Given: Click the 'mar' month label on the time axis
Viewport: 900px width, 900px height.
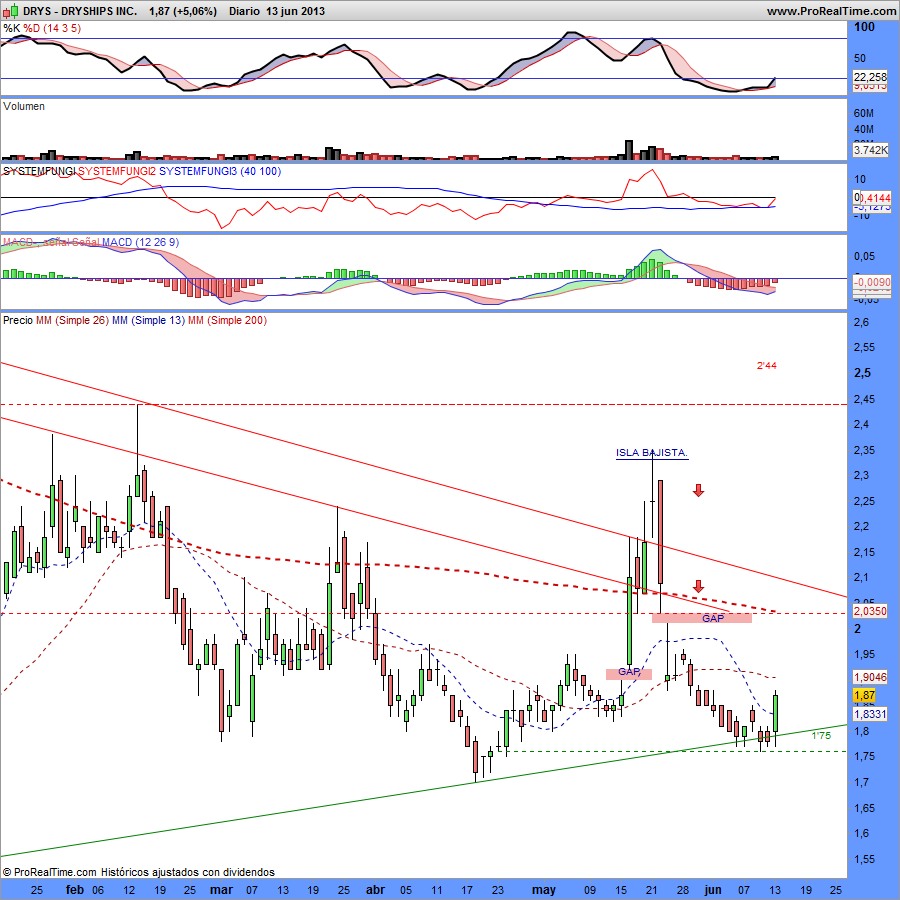Looking at the screenshot, I should 222,890.
